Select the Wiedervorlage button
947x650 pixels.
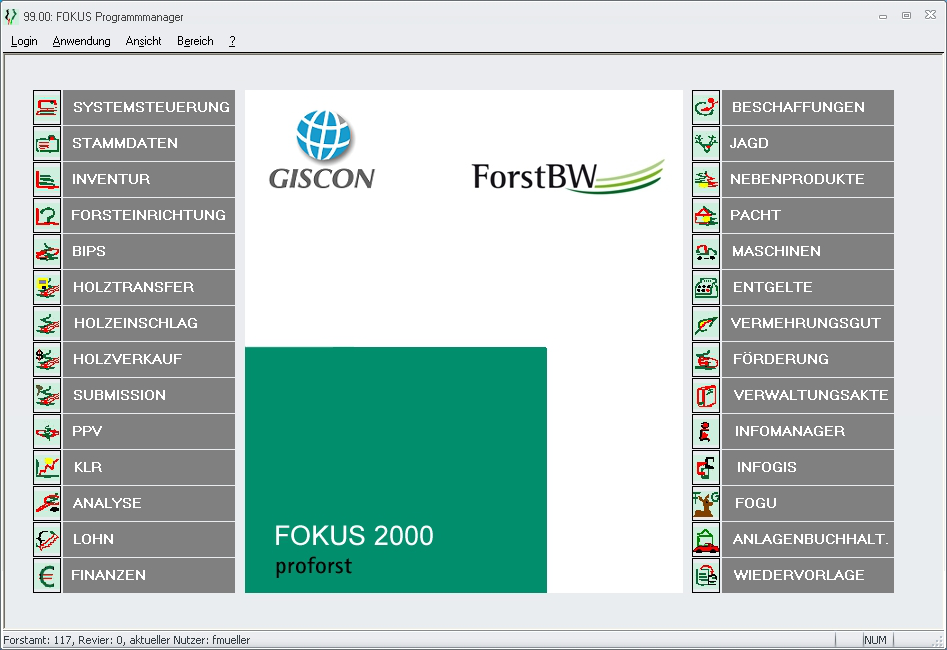(x=807, y=575)
